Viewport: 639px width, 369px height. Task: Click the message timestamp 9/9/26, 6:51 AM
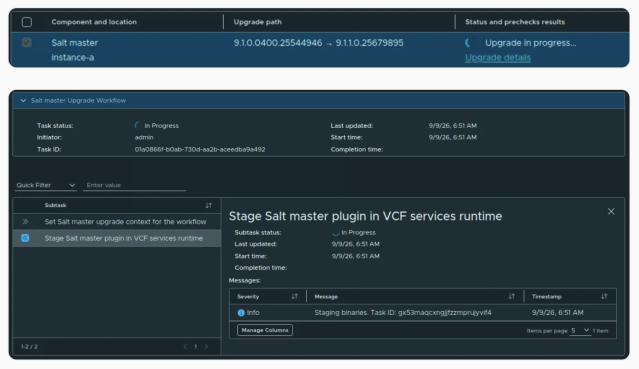point(557,312)
